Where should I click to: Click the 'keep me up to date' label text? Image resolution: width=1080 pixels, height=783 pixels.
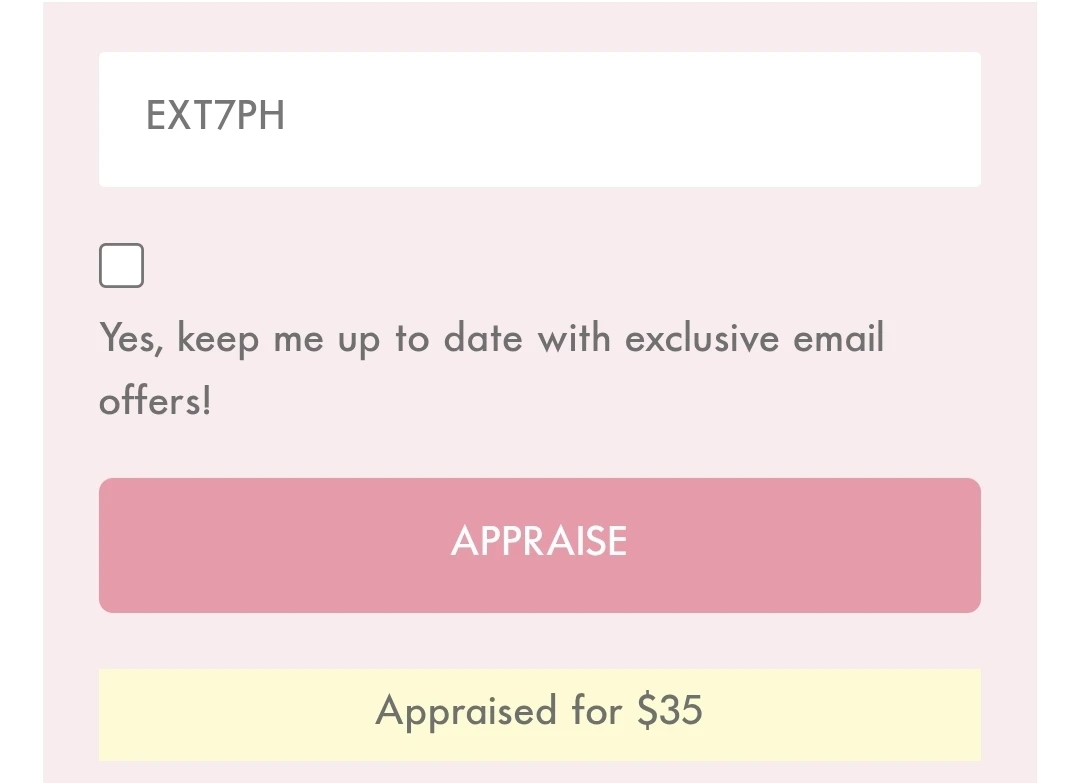[x=350, y=339]
